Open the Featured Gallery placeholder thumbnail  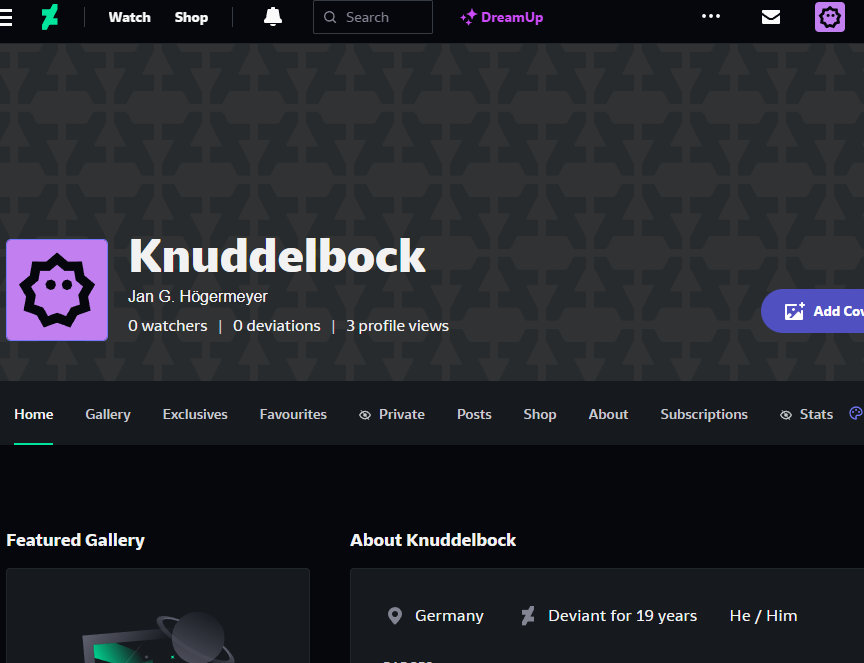tap(158, 616)
